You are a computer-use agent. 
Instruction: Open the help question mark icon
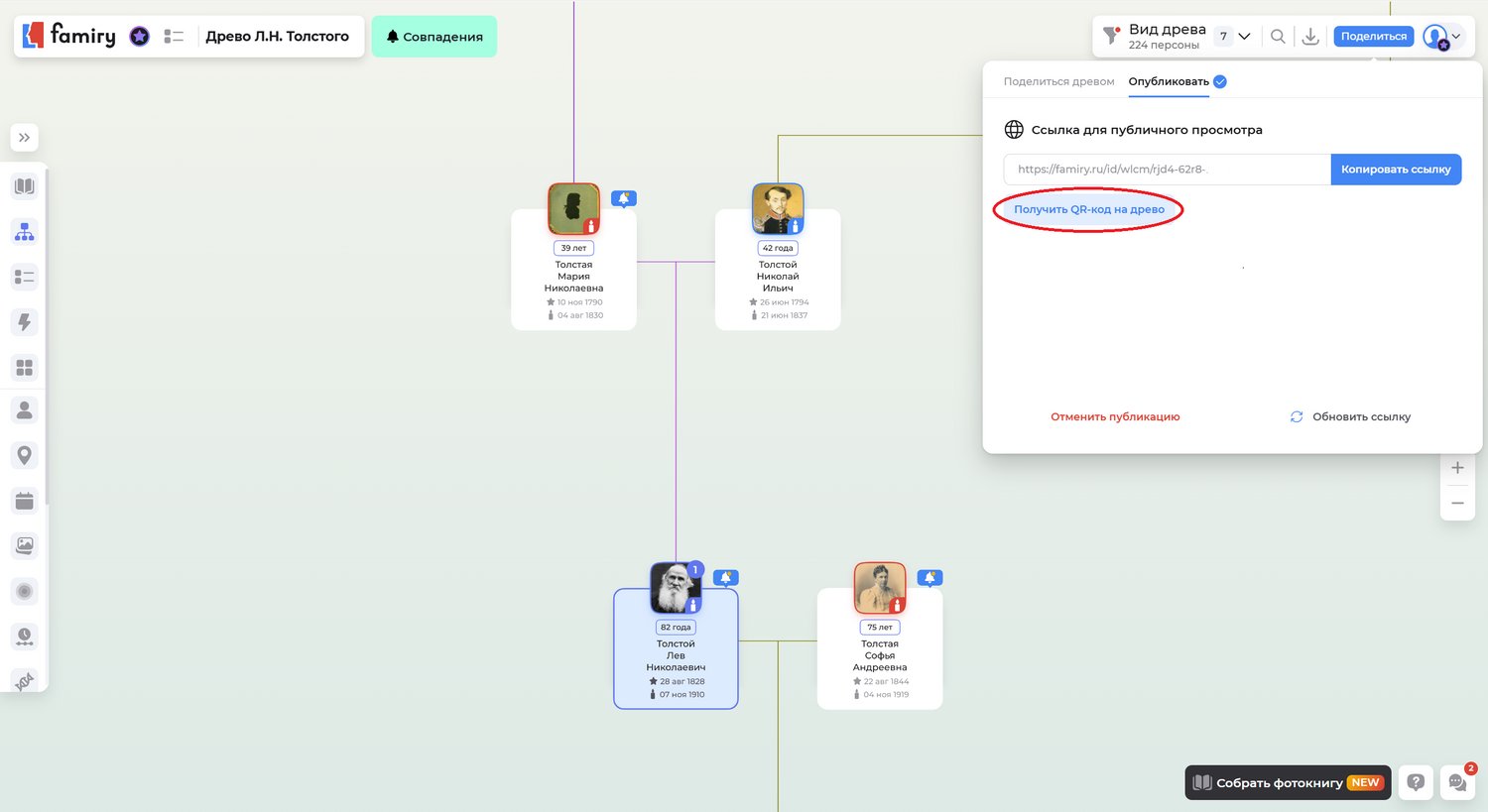coord(1416,782)
